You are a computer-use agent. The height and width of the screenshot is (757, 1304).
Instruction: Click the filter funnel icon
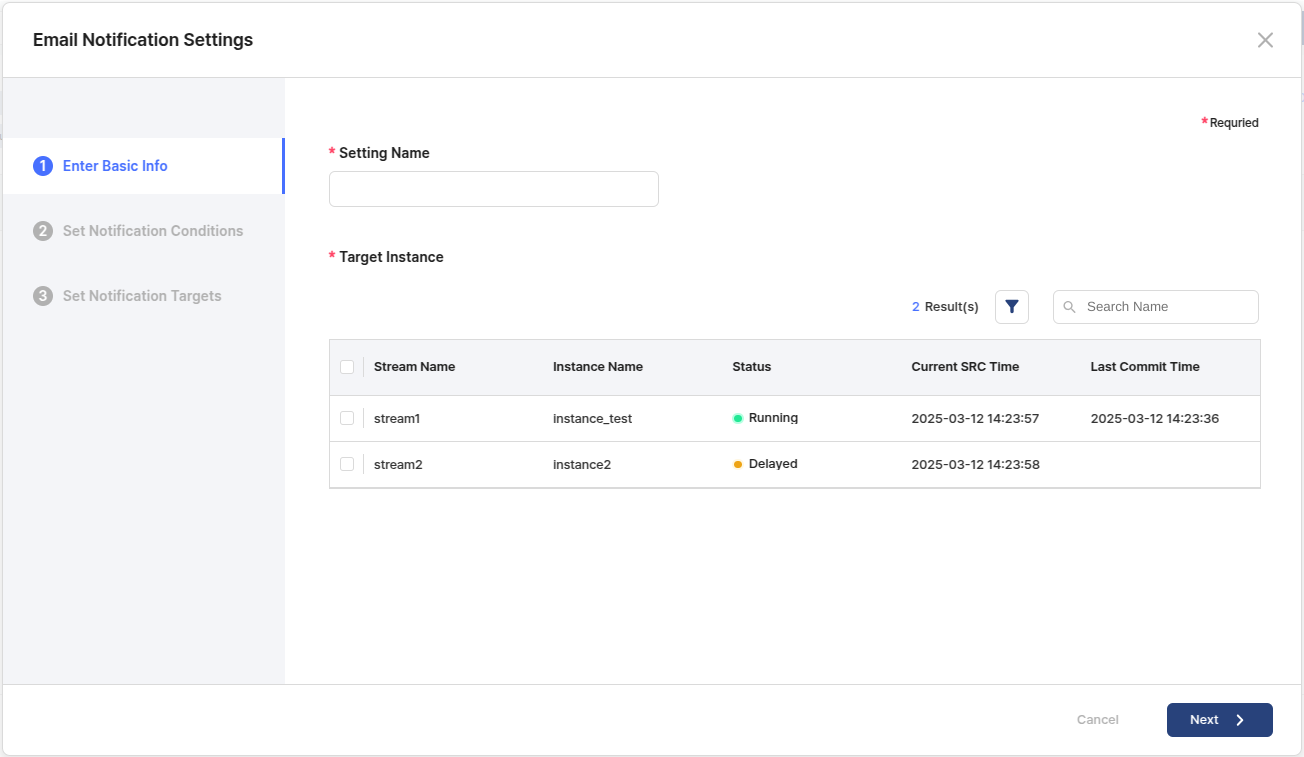point(1011,307)
